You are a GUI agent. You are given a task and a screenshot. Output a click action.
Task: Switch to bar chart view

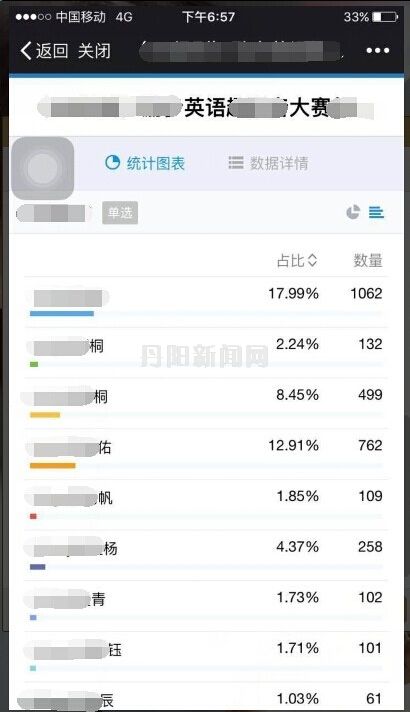(376, 212)
